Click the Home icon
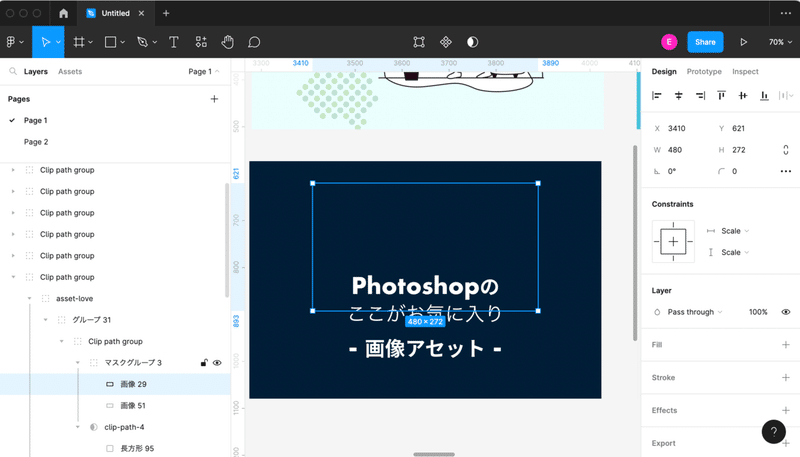Viewport: 800px width, 457px height. (x=63, y=13)
